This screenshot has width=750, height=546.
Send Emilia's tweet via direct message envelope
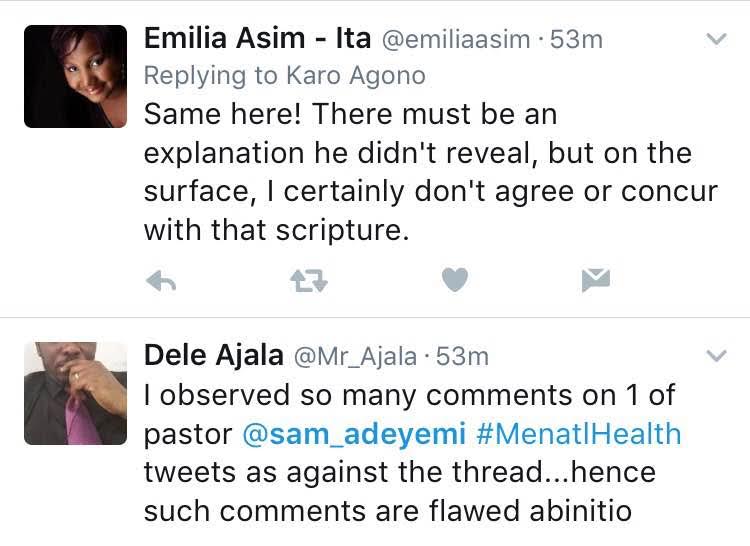pyautogui.click(x=596, y=282)
